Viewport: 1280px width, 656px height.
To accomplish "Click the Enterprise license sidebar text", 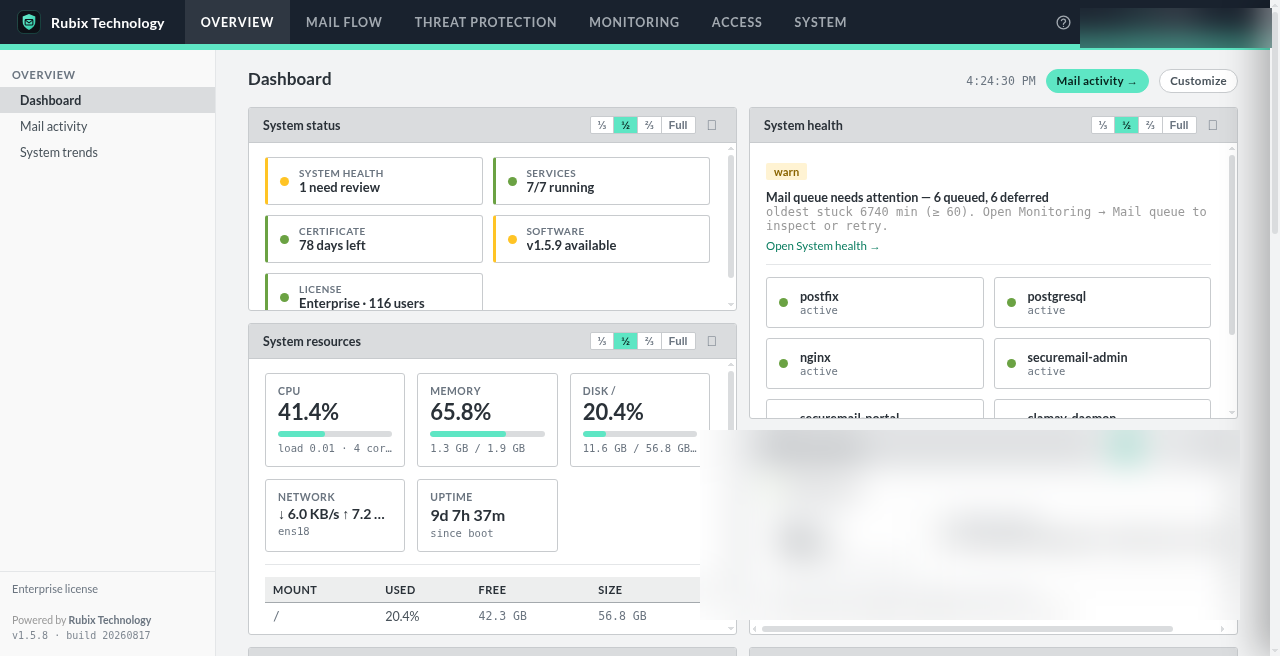I will [x=55, y=589].
